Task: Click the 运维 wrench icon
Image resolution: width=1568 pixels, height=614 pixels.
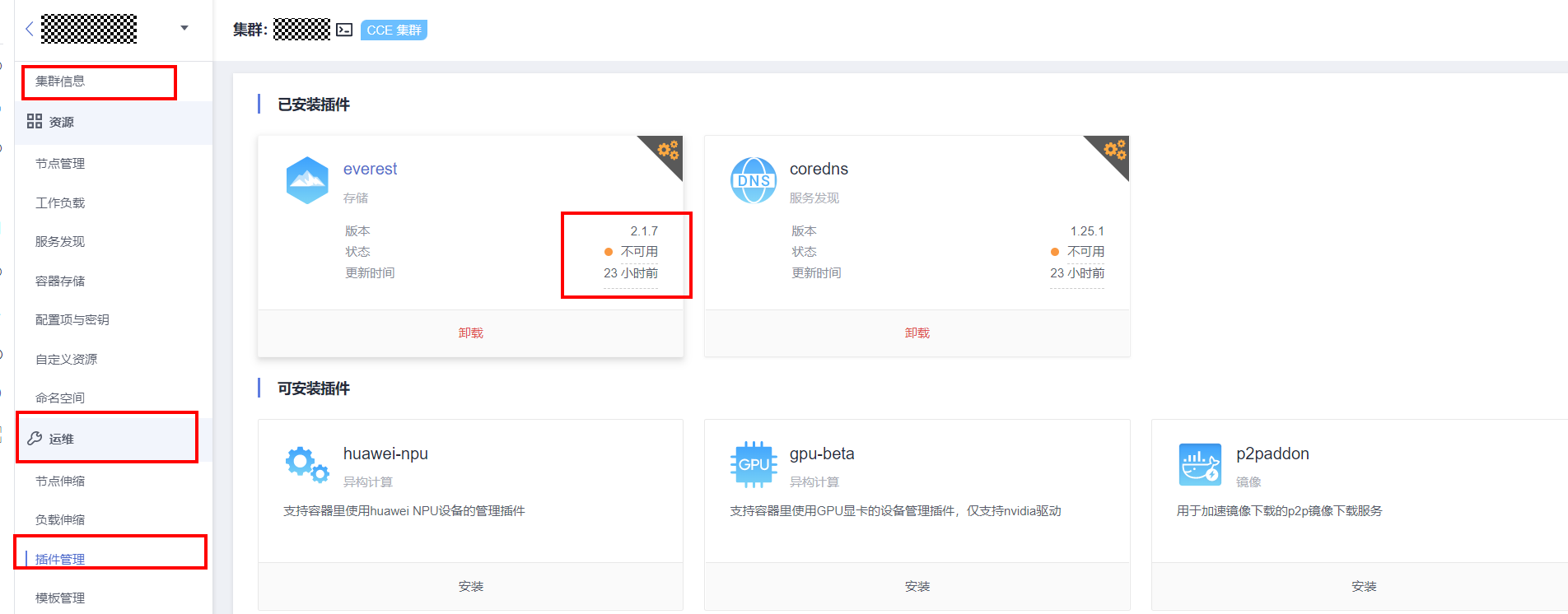Action: (x=35, y=439)
